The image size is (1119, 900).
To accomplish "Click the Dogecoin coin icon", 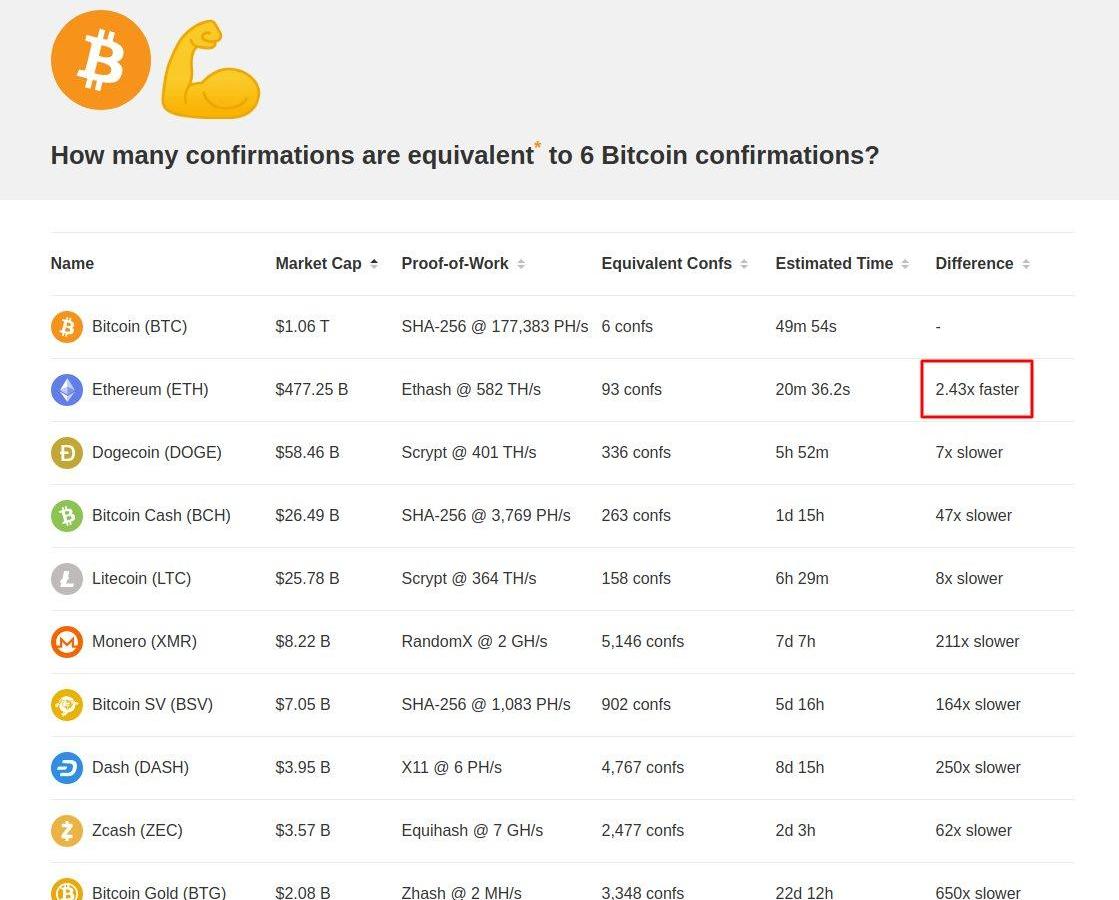I will click(67, 453).
